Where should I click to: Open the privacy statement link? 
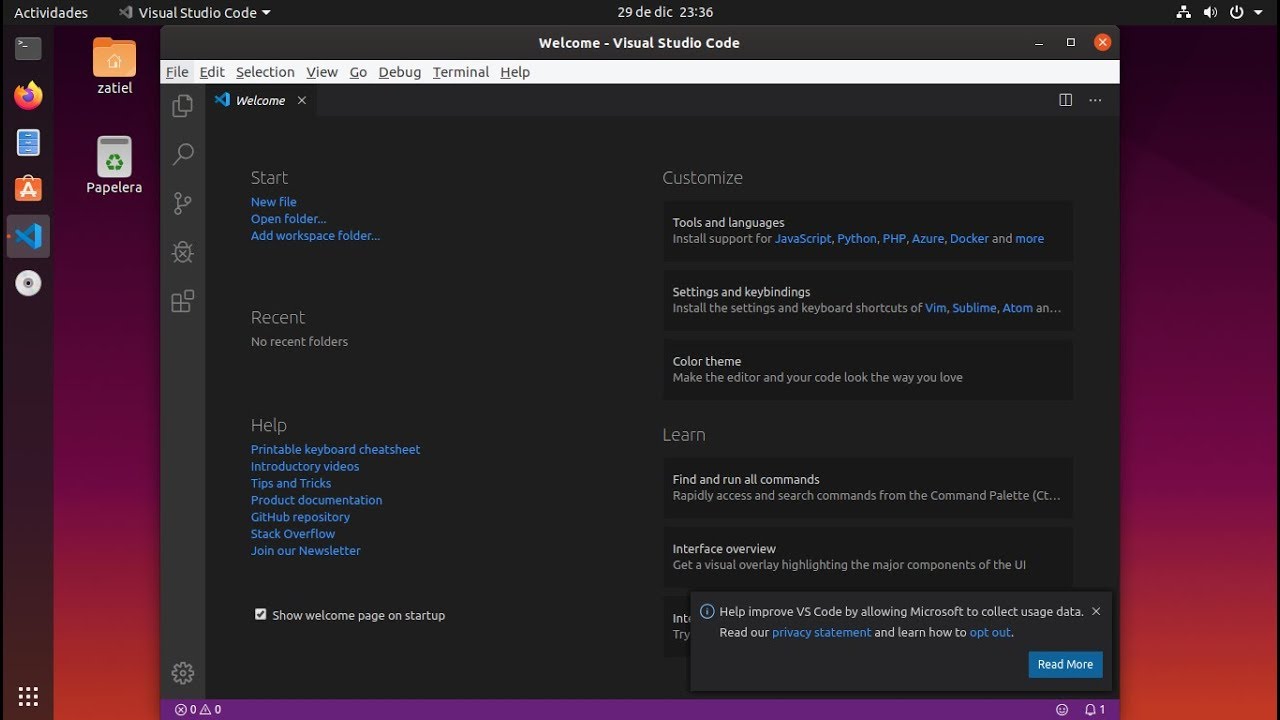(821, 632)
